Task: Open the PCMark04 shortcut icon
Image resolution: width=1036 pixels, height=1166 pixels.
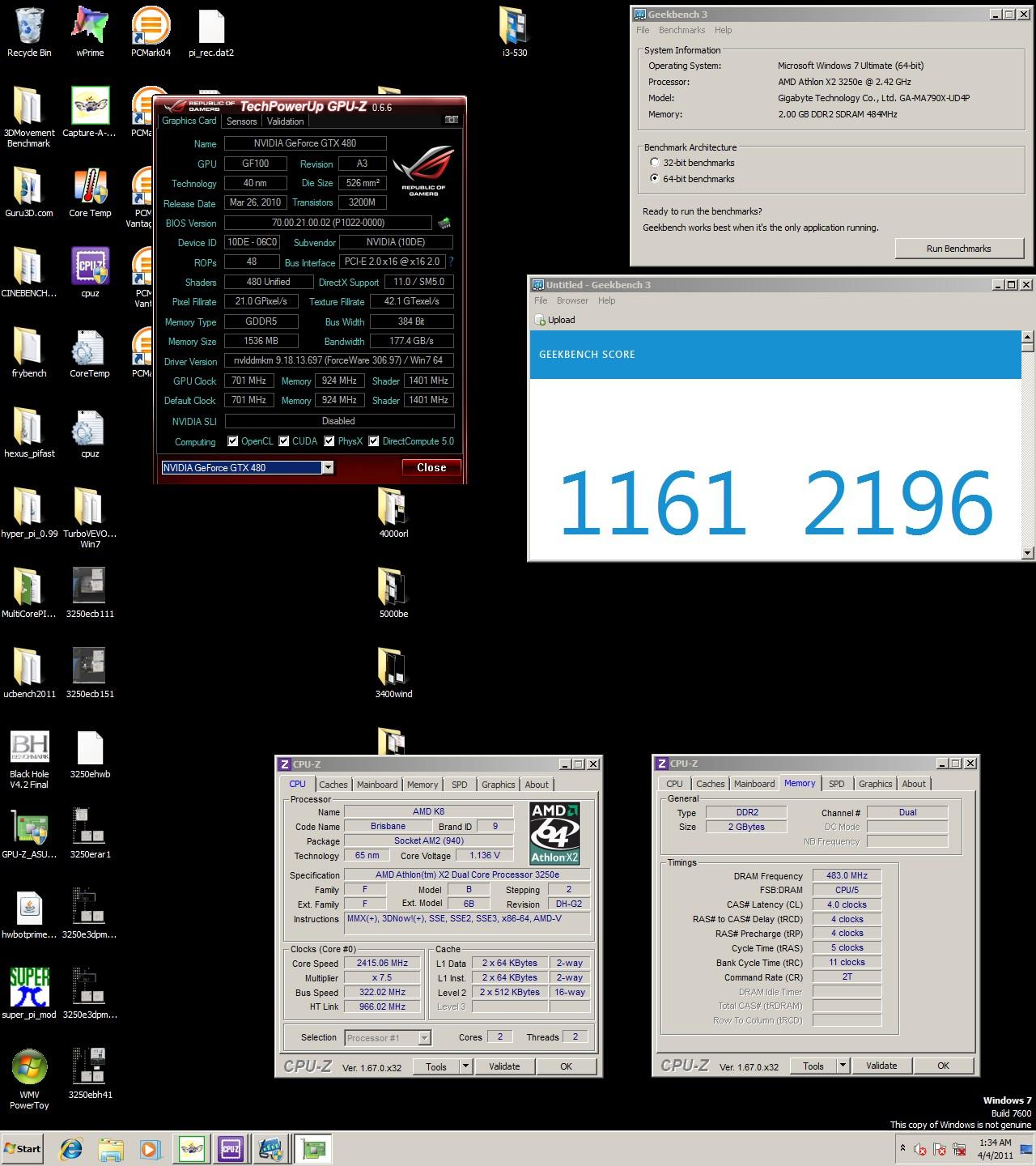Action: pyautogui.click(x=151, y=31)
